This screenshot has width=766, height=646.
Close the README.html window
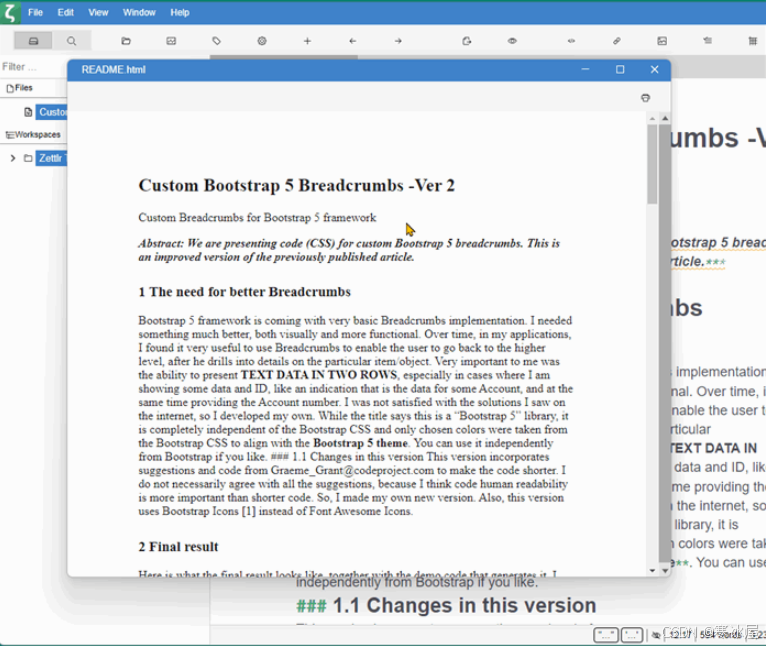click(x=655, y=69)
